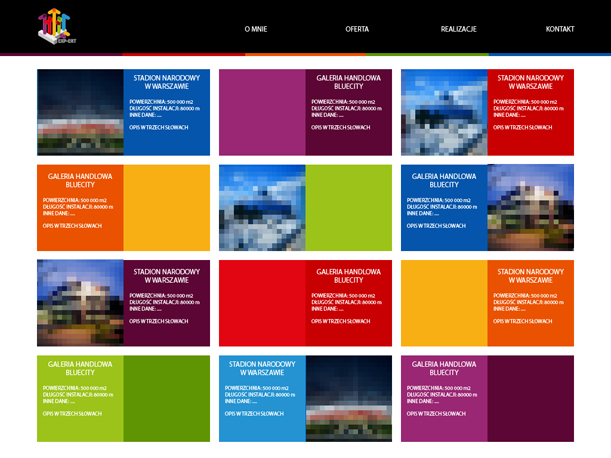The width and height of the screenshot is (611, 458).
Task: Click the colorful Exp-Ert logo
Action: tap(57, 26)
